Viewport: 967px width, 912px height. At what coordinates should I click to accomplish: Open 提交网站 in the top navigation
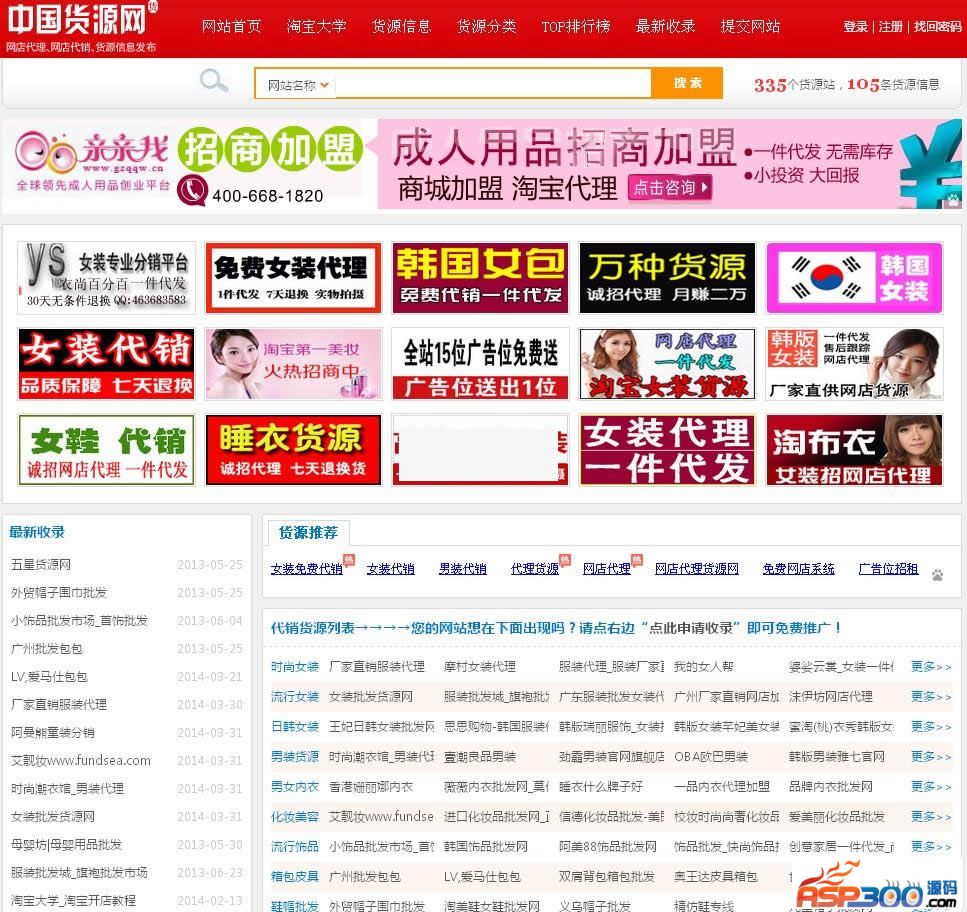751,27
